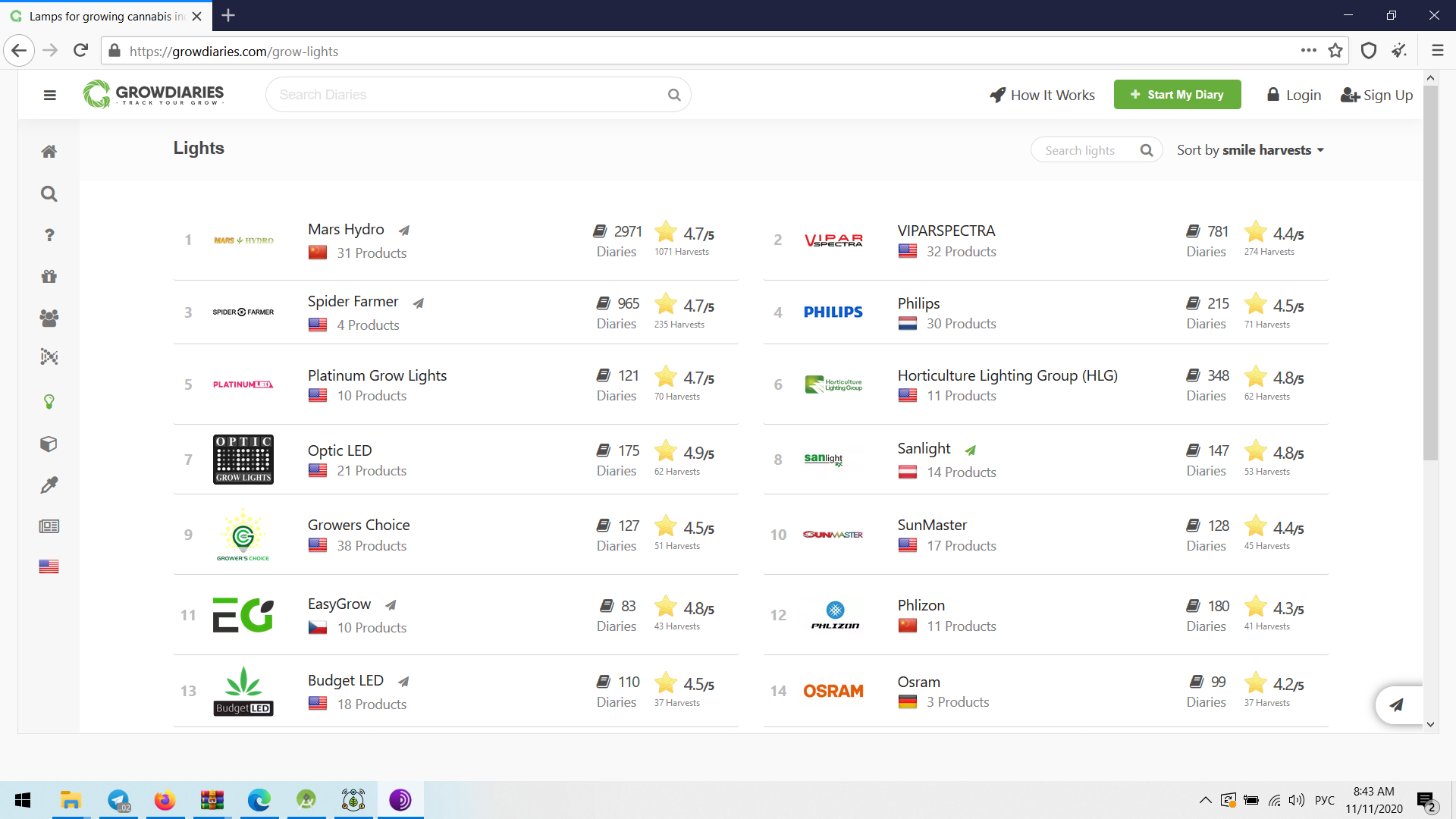The image size is (1456, 819).
Task: Open the hamburger menu next to GrowDiaries logo
Action: (50, 96)
